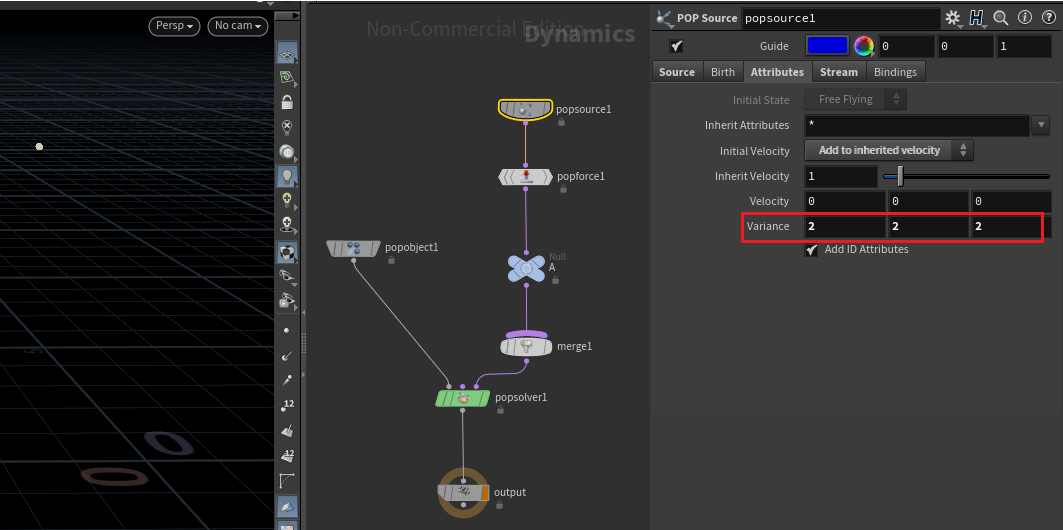
Task: Click the first Variance value field
Action: click(x=845, y=226)
